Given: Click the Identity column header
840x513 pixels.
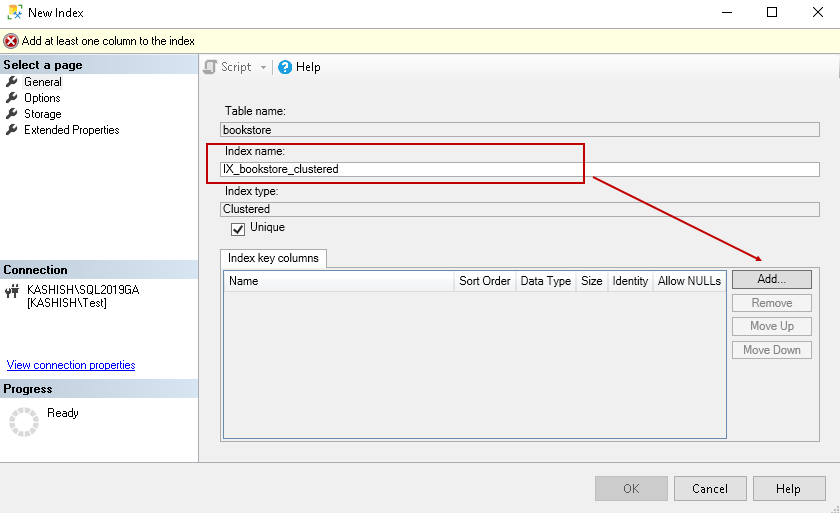Looking at the screenshot, I should pos(630,281).
